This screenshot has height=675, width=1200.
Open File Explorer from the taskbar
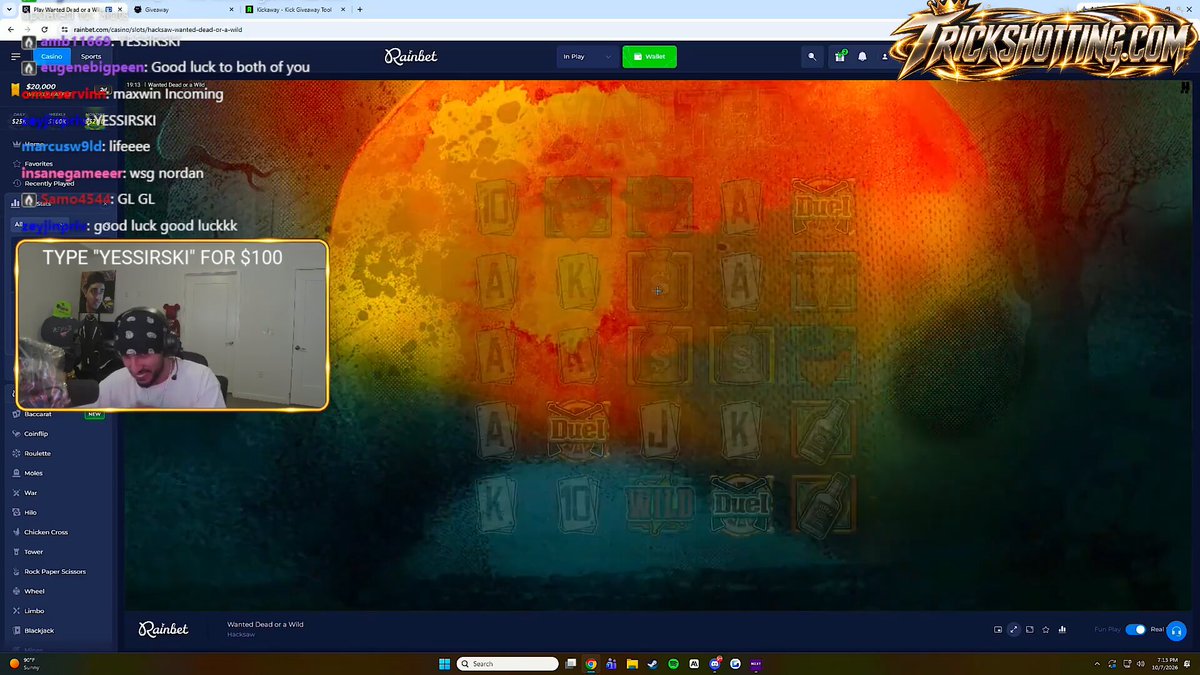[632, 664]
